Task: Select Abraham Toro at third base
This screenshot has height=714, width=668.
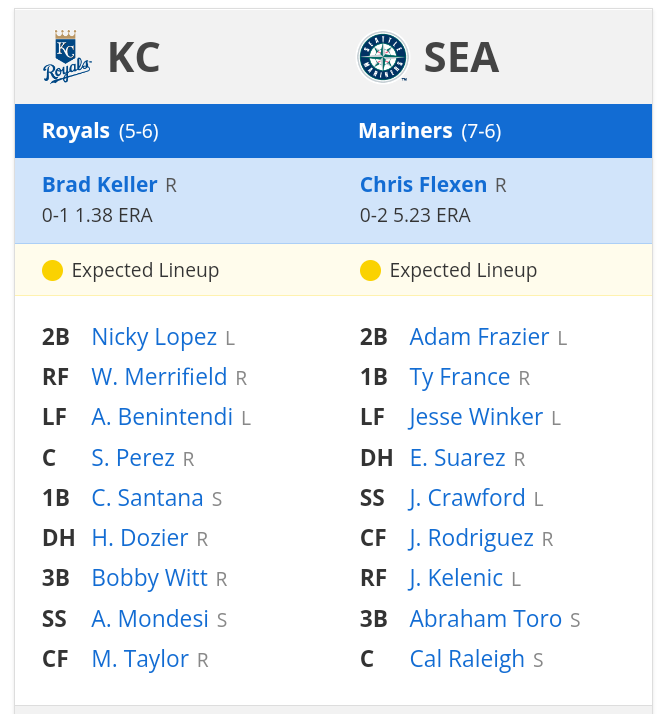Action: 485,619
